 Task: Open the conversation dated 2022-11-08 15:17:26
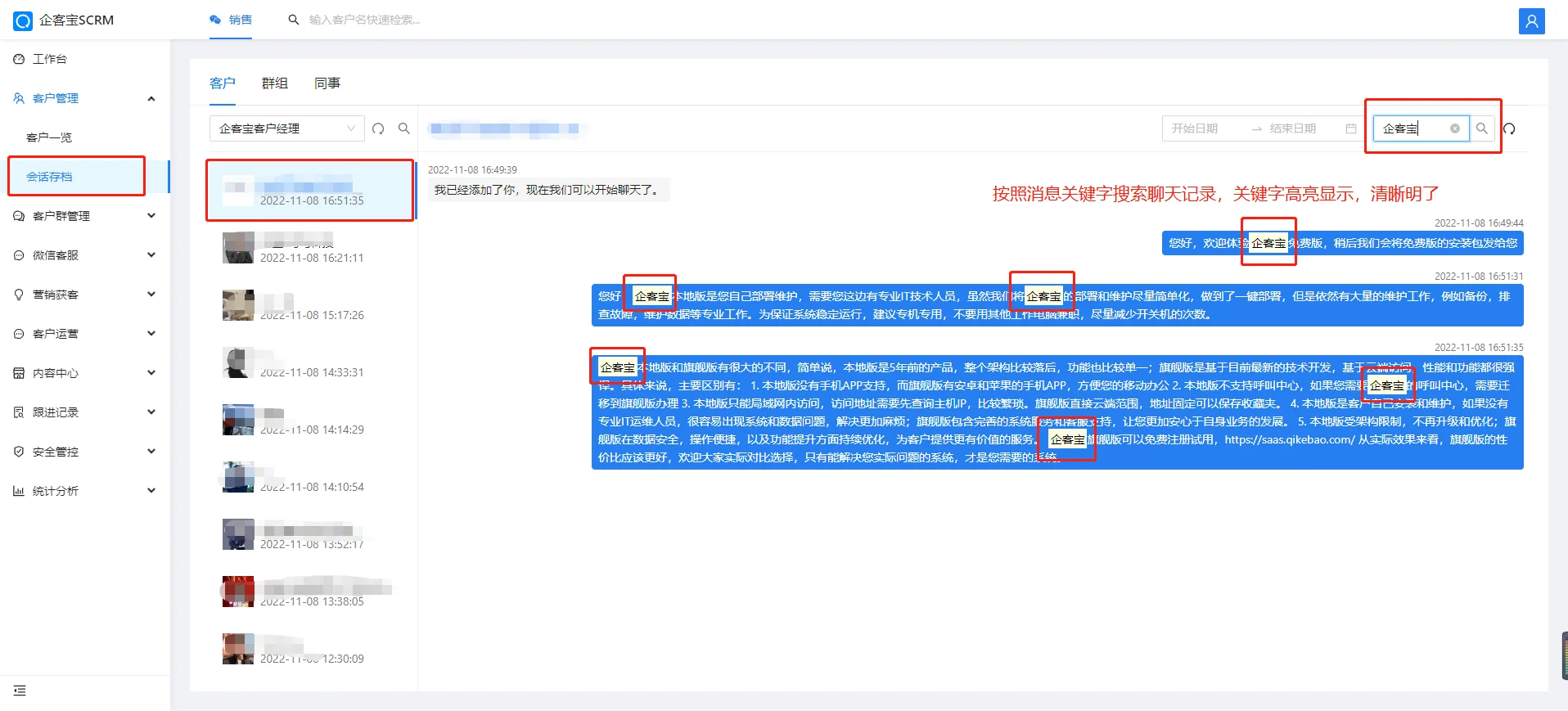[310, 305]
